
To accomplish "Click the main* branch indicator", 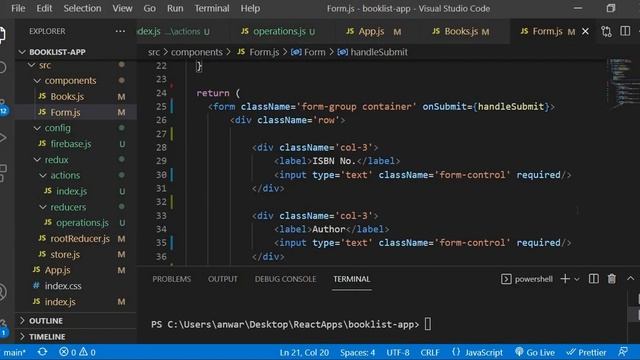I will 14,352.
